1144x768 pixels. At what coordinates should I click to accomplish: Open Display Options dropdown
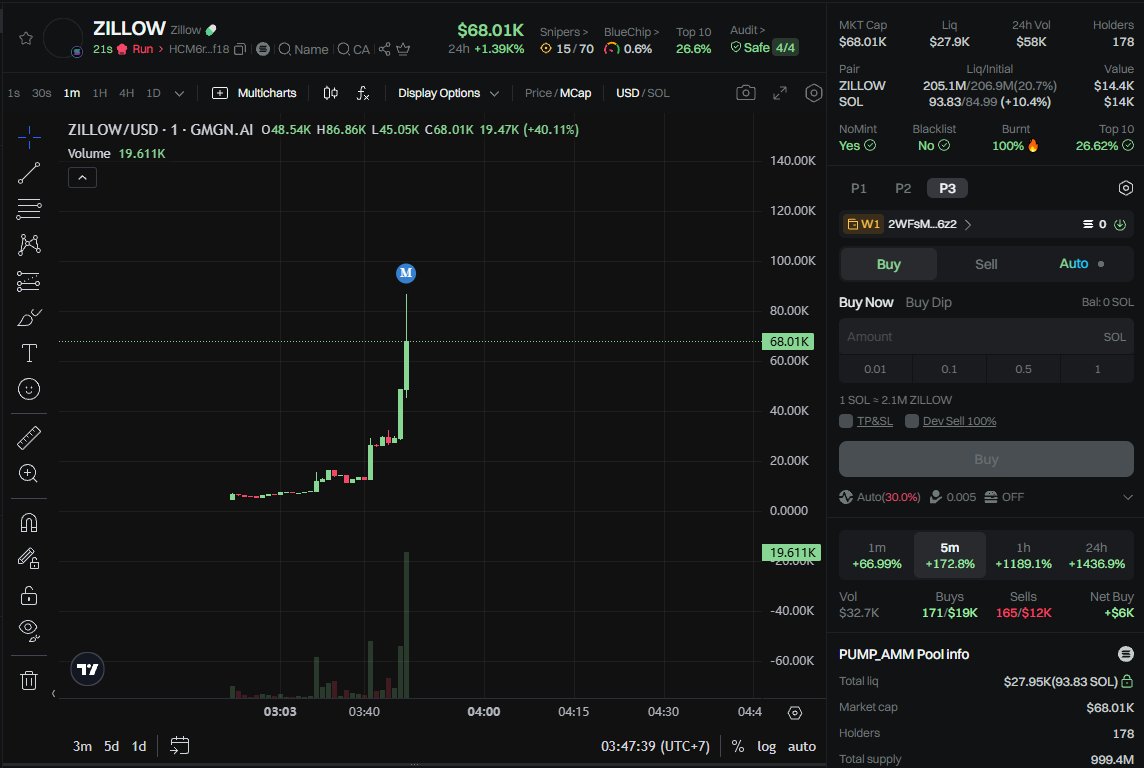coord(448,93)
